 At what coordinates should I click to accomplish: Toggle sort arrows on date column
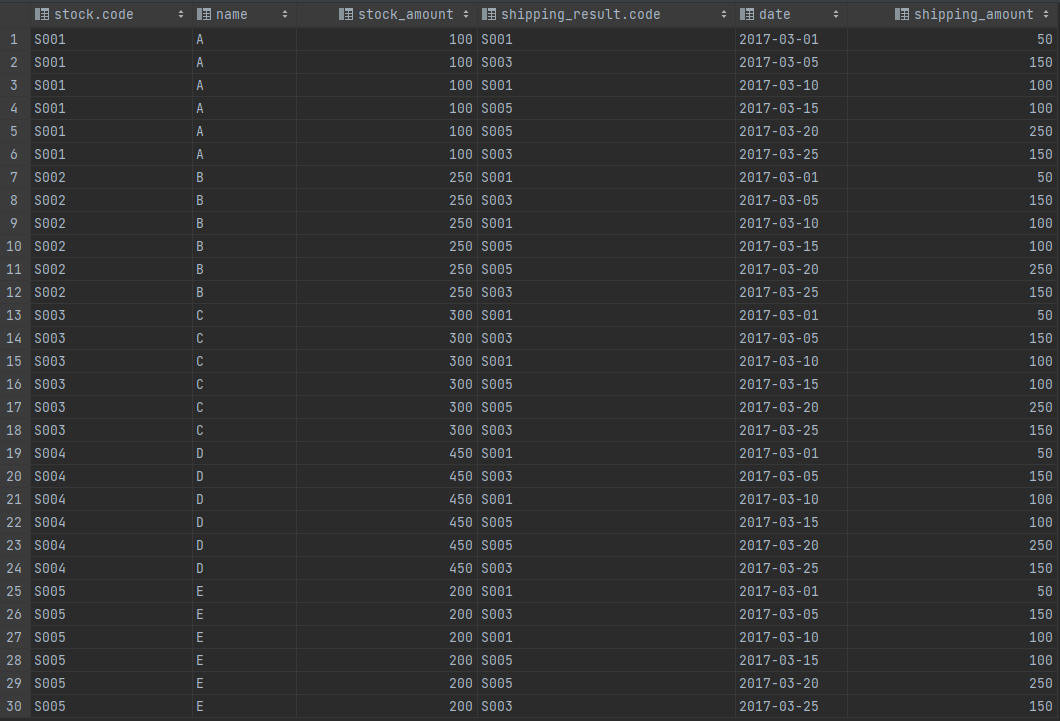836,14
